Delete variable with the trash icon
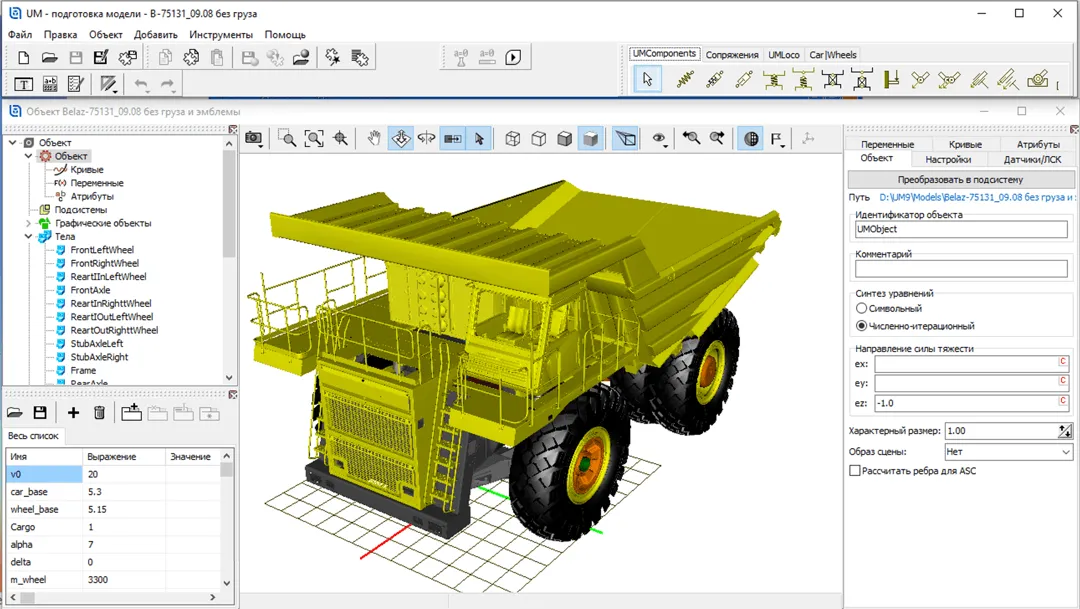Screen dimensions: 1080x609 click(99, 413)
